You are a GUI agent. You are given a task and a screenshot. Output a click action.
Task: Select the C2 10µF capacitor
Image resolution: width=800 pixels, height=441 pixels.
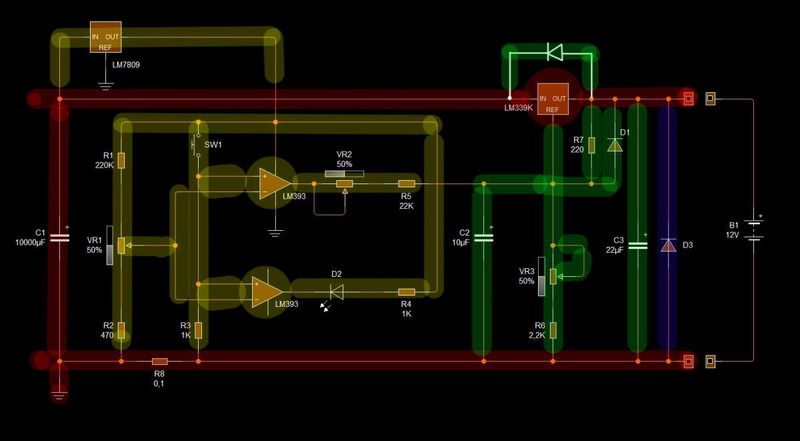click(x=484, y=237)
